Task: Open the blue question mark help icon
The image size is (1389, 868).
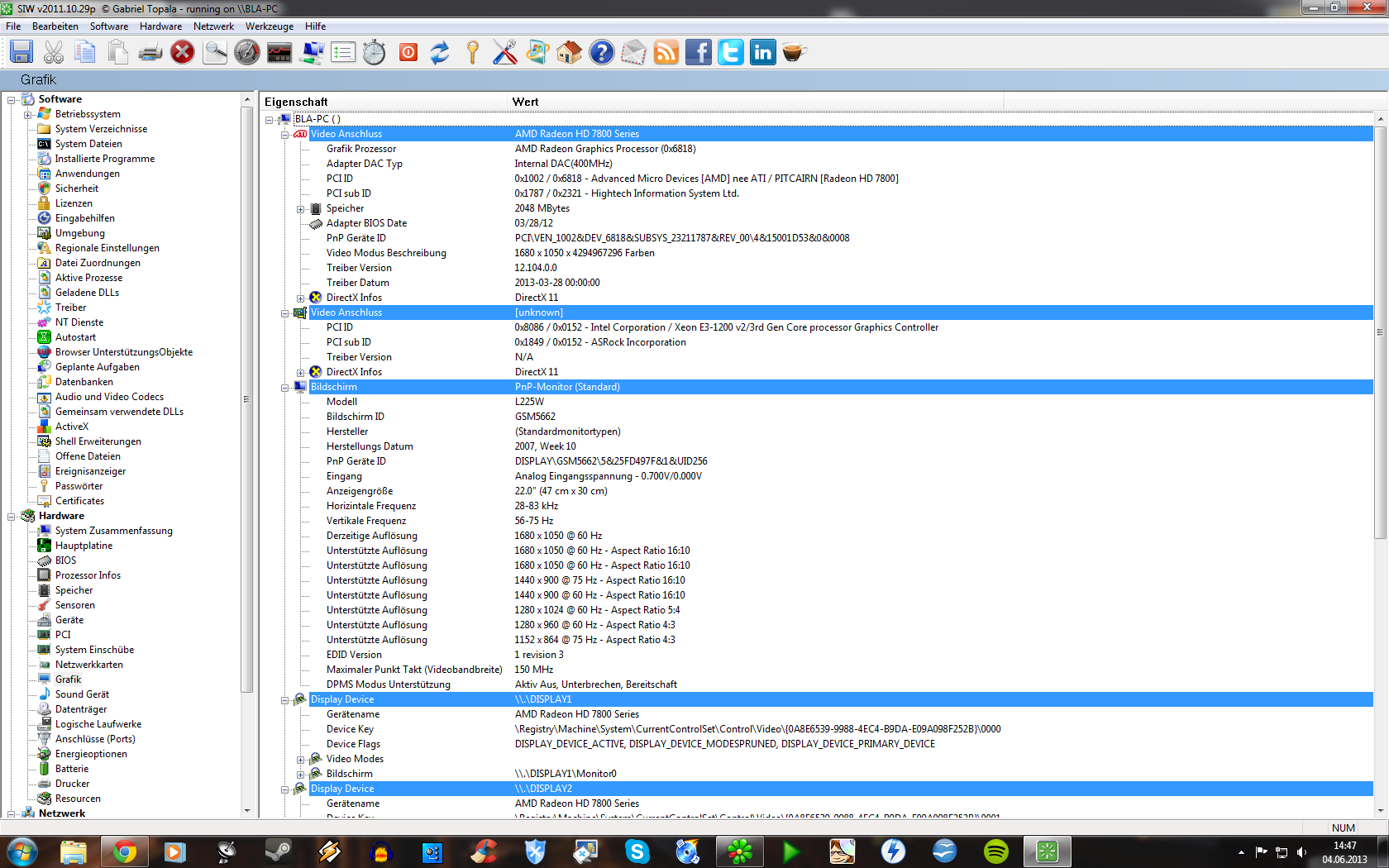Action: point(601,52)
